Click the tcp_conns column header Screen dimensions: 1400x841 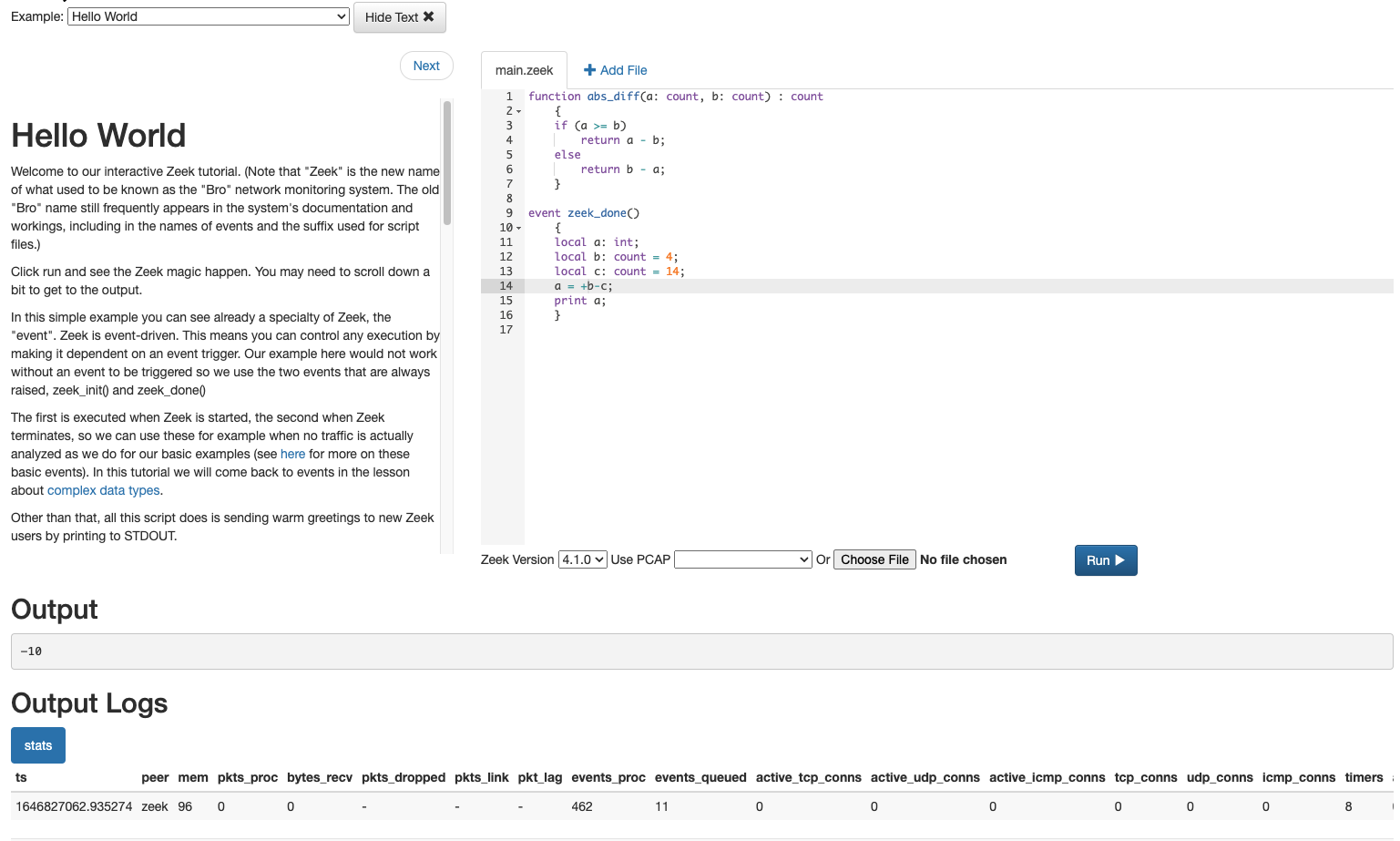coord(1146,777)
